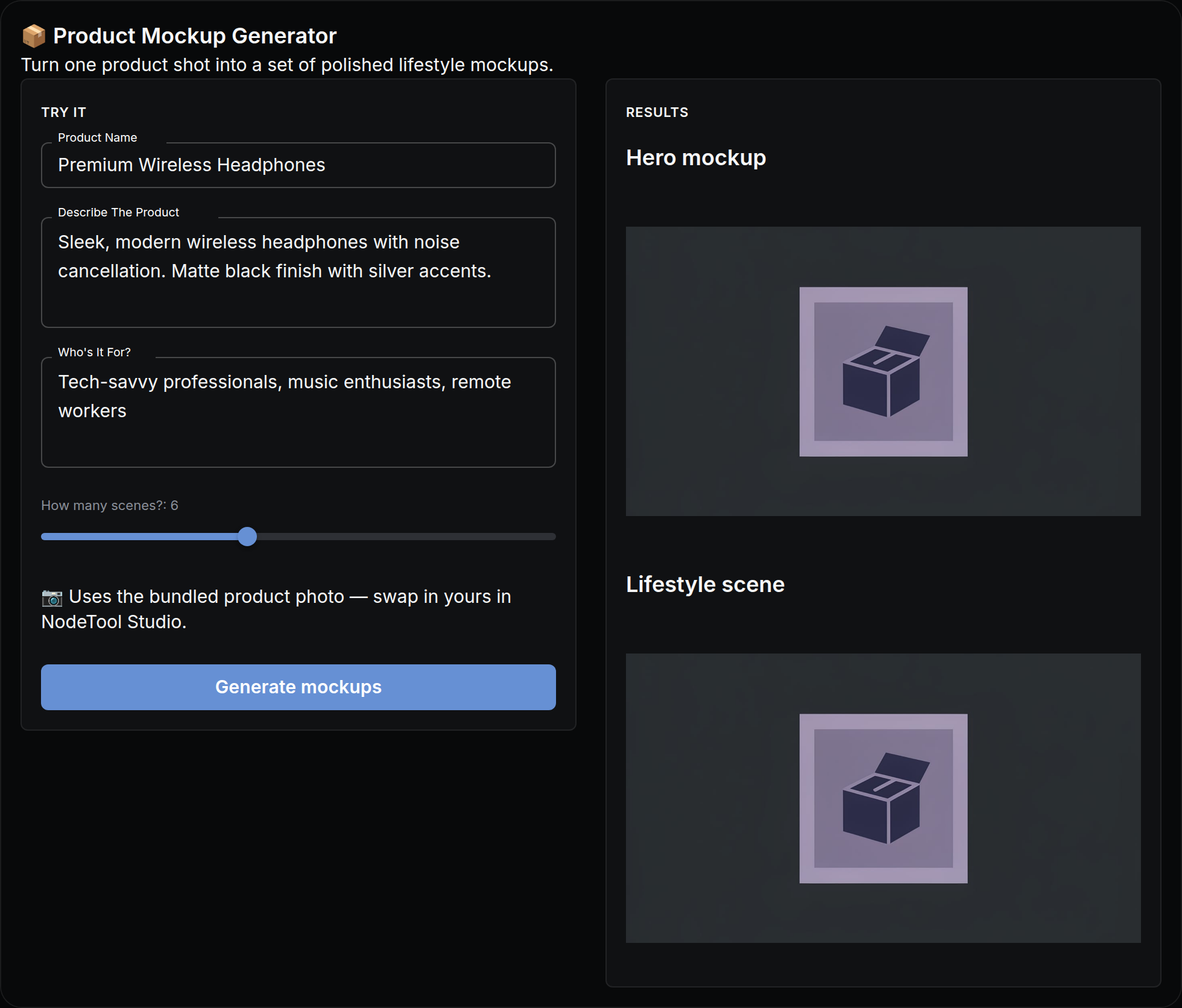Focus the Who's It For? text box

coord(299,412)
